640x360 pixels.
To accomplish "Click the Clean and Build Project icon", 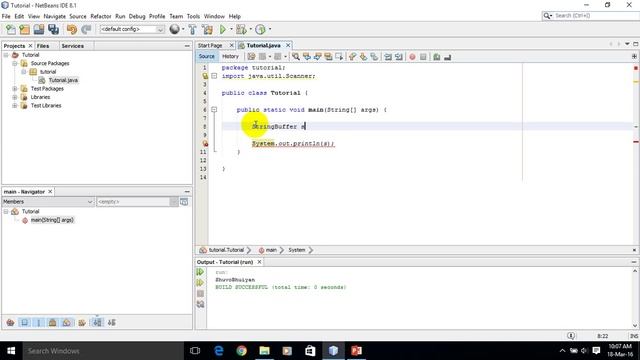I will (207, 29).
